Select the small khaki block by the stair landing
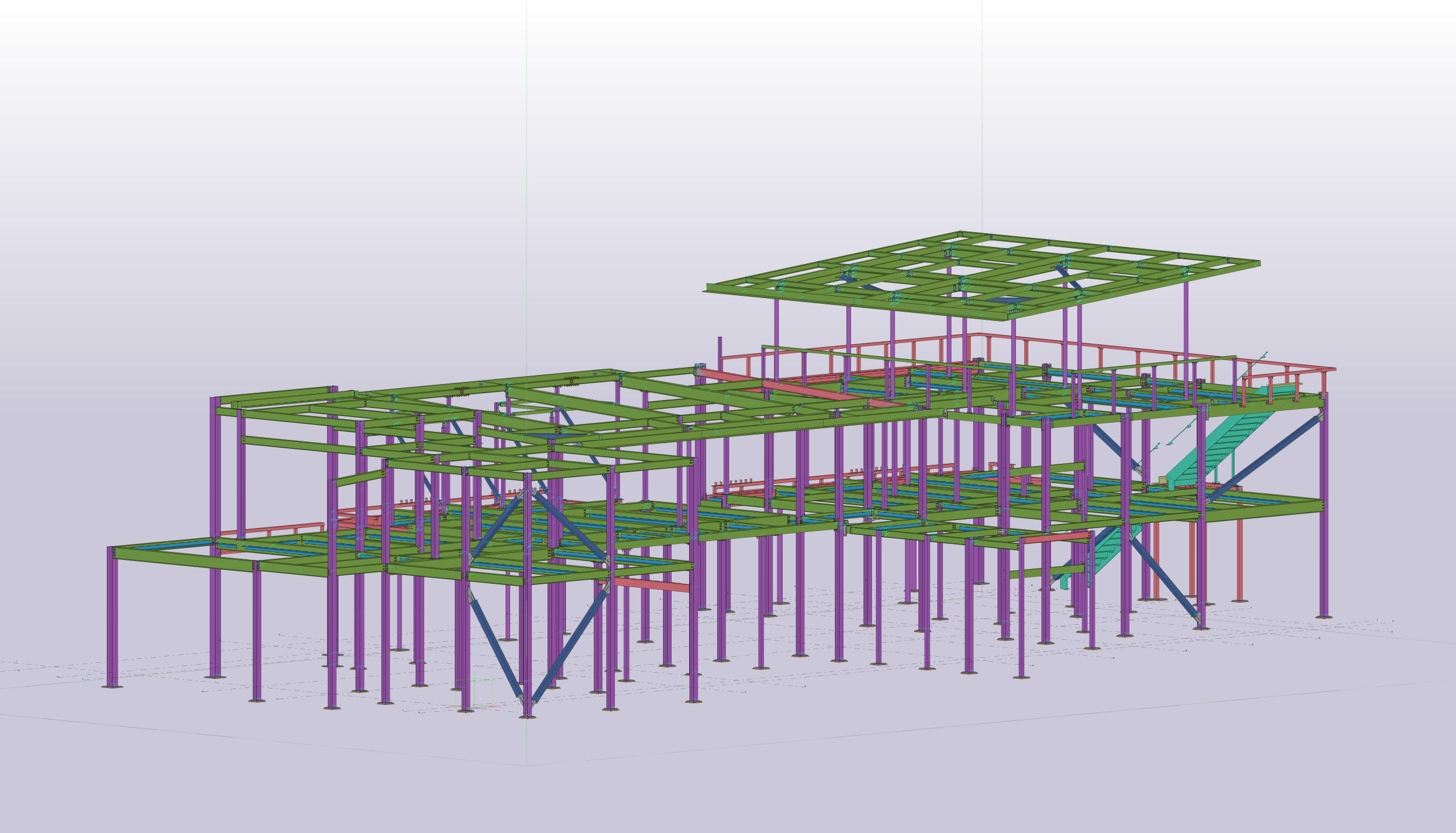The width and height of the screenshot is (1456, 833). 1162,480
